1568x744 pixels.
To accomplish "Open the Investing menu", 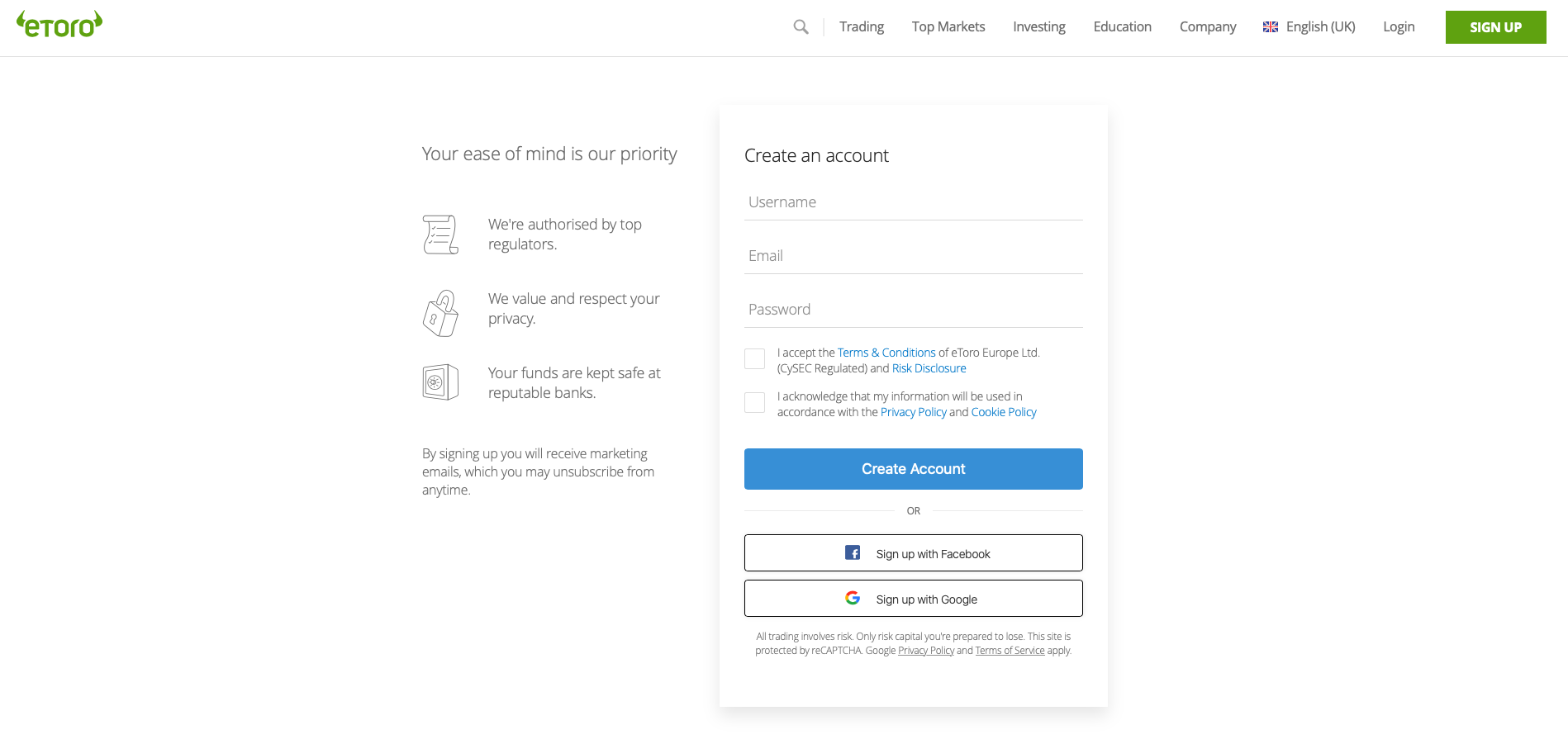I will coord(1039,27).
